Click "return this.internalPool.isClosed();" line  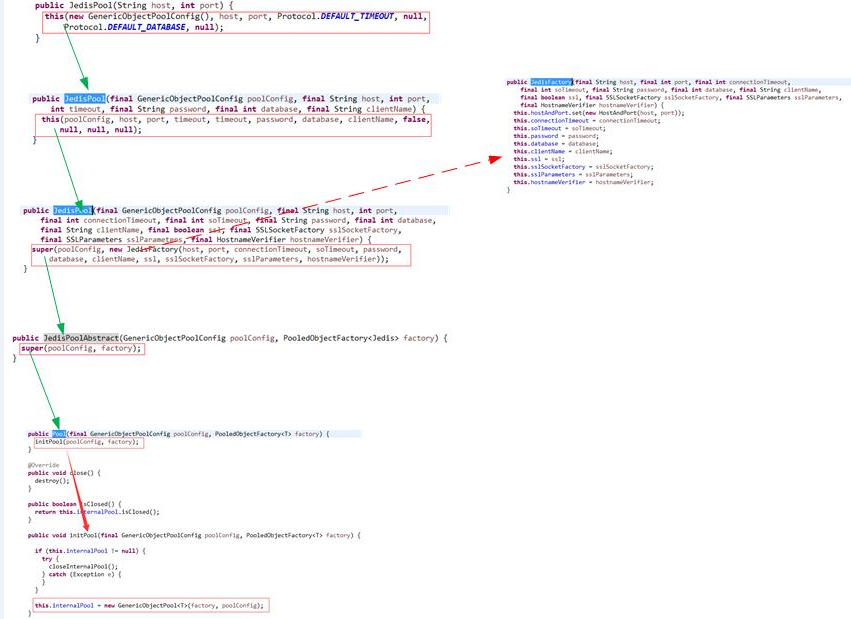97,512
